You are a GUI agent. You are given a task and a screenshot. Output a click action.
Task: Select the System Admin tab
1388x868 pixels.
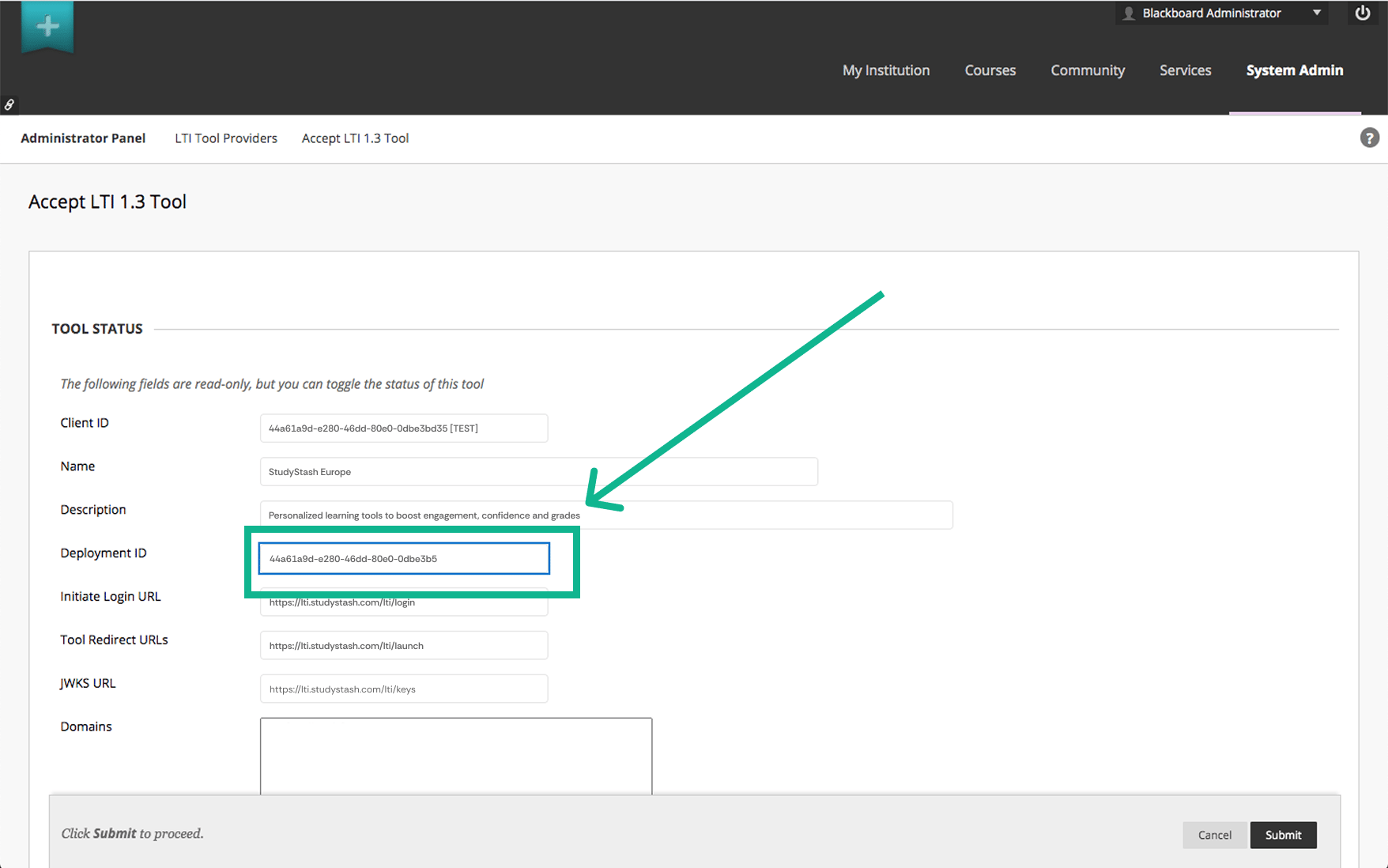pos(1295,70)
